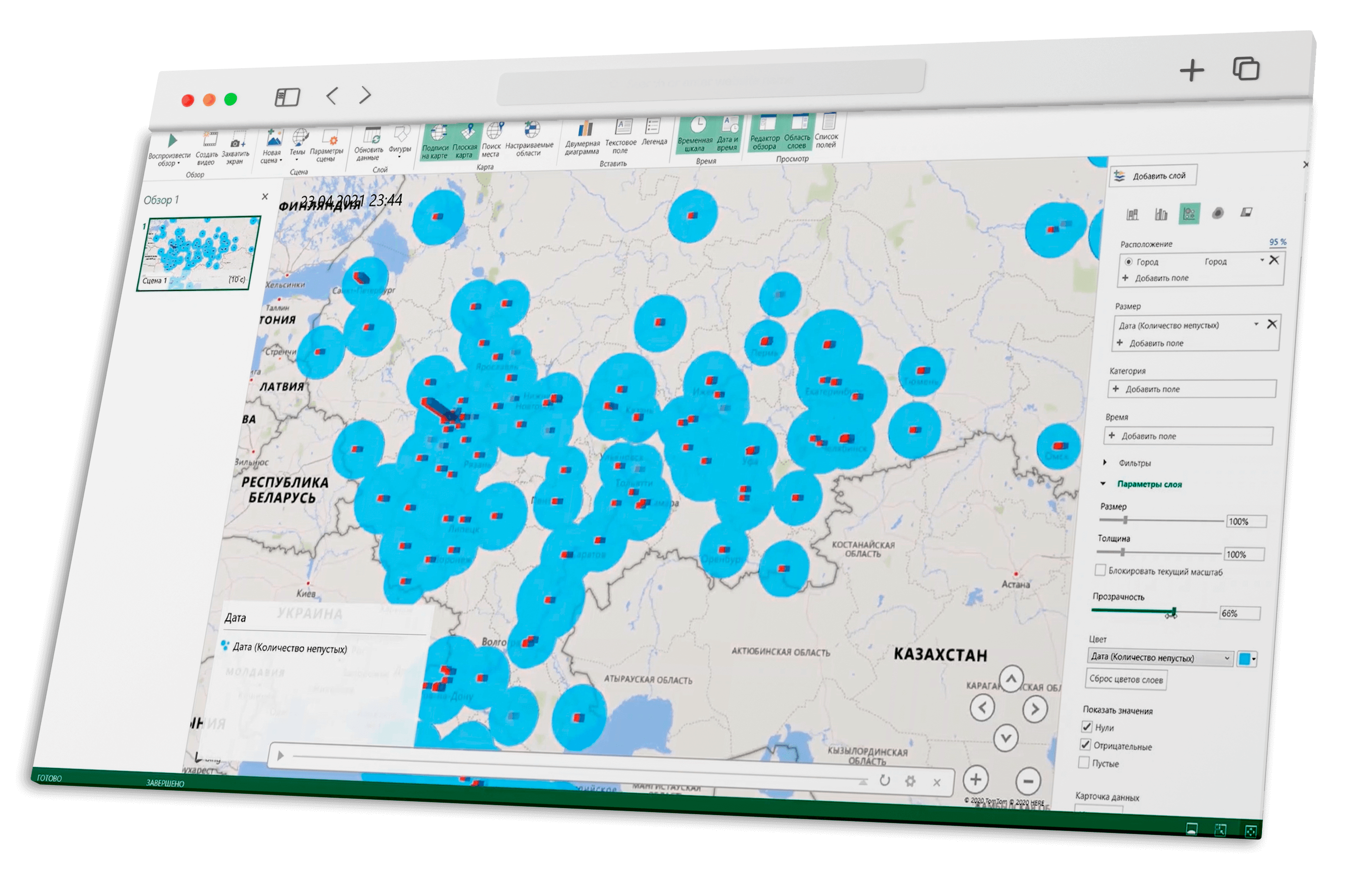Select clustered column visualization icon

1161,214
